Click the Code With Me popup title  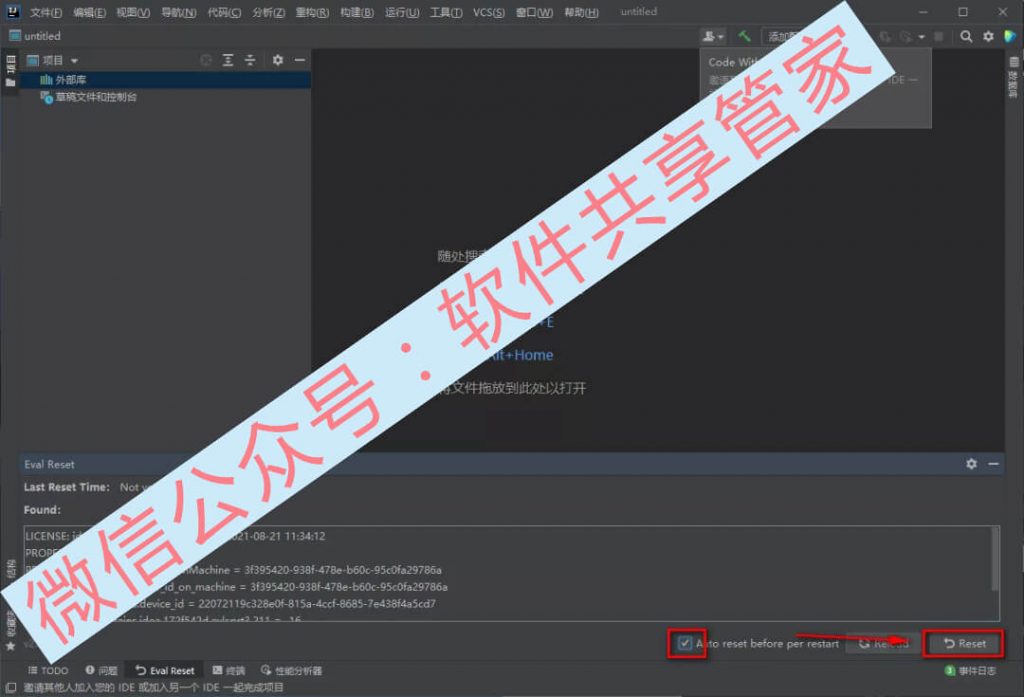pyautogui.click(x=733, y=62)
